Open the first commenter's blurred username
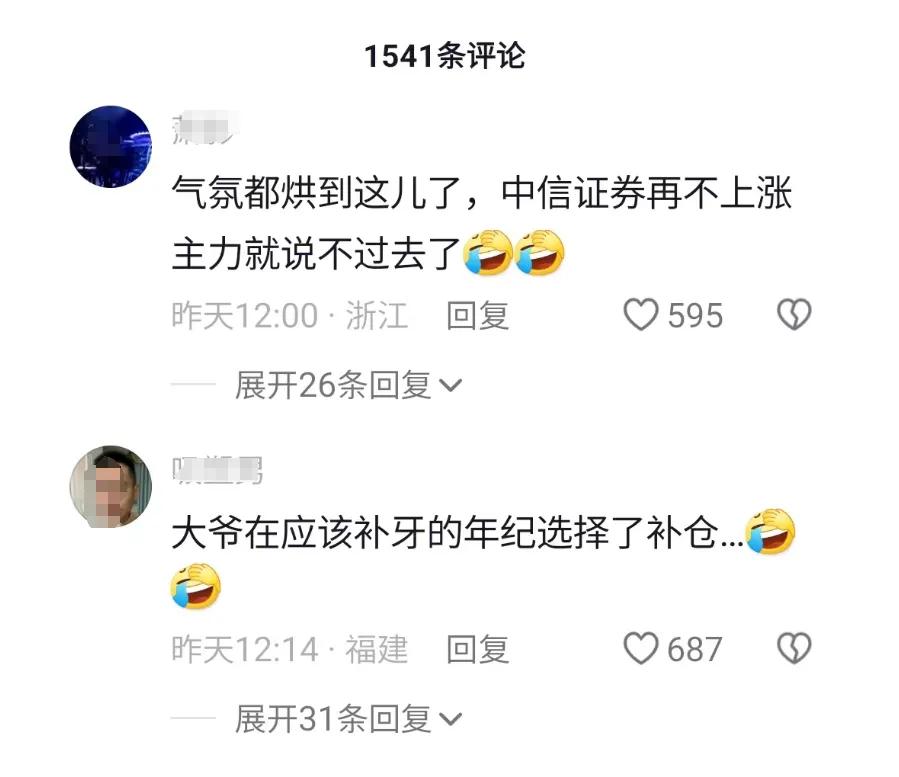 pyautogui.click(x=204, y=128)
